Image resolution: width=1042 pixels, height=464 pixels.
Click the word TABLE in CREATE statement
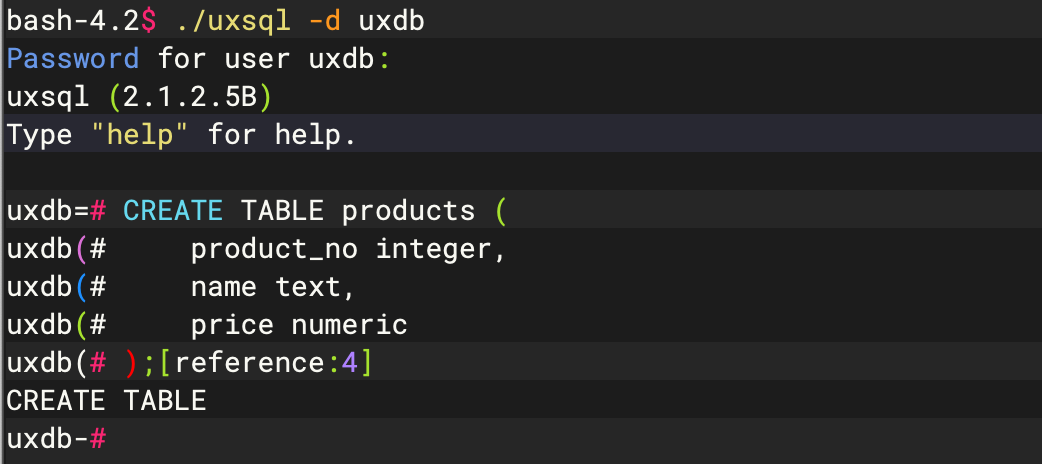pos(282,211)
